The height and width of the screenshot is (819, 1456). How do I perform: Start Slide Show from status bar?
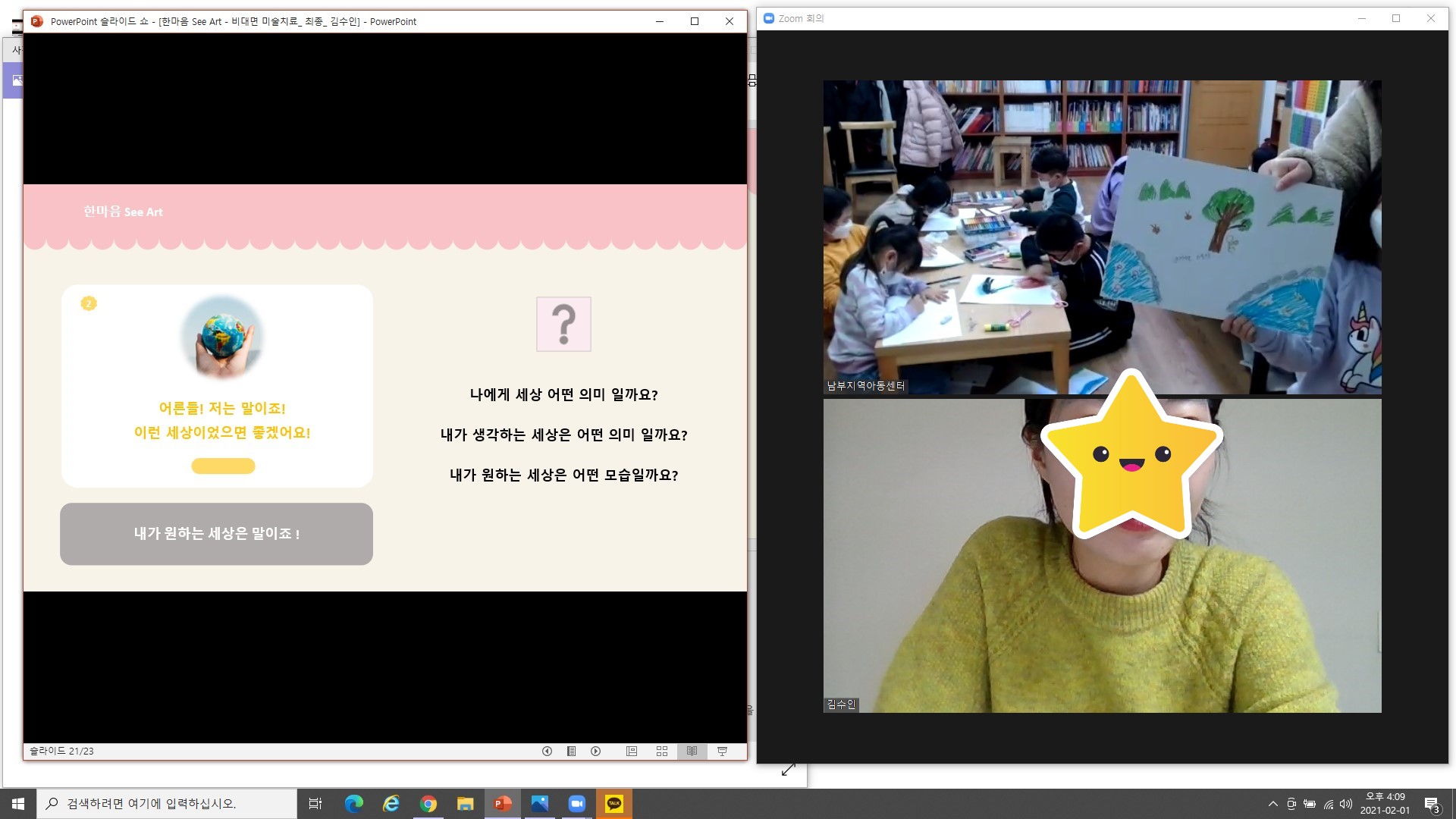click(x=722, y=751)
